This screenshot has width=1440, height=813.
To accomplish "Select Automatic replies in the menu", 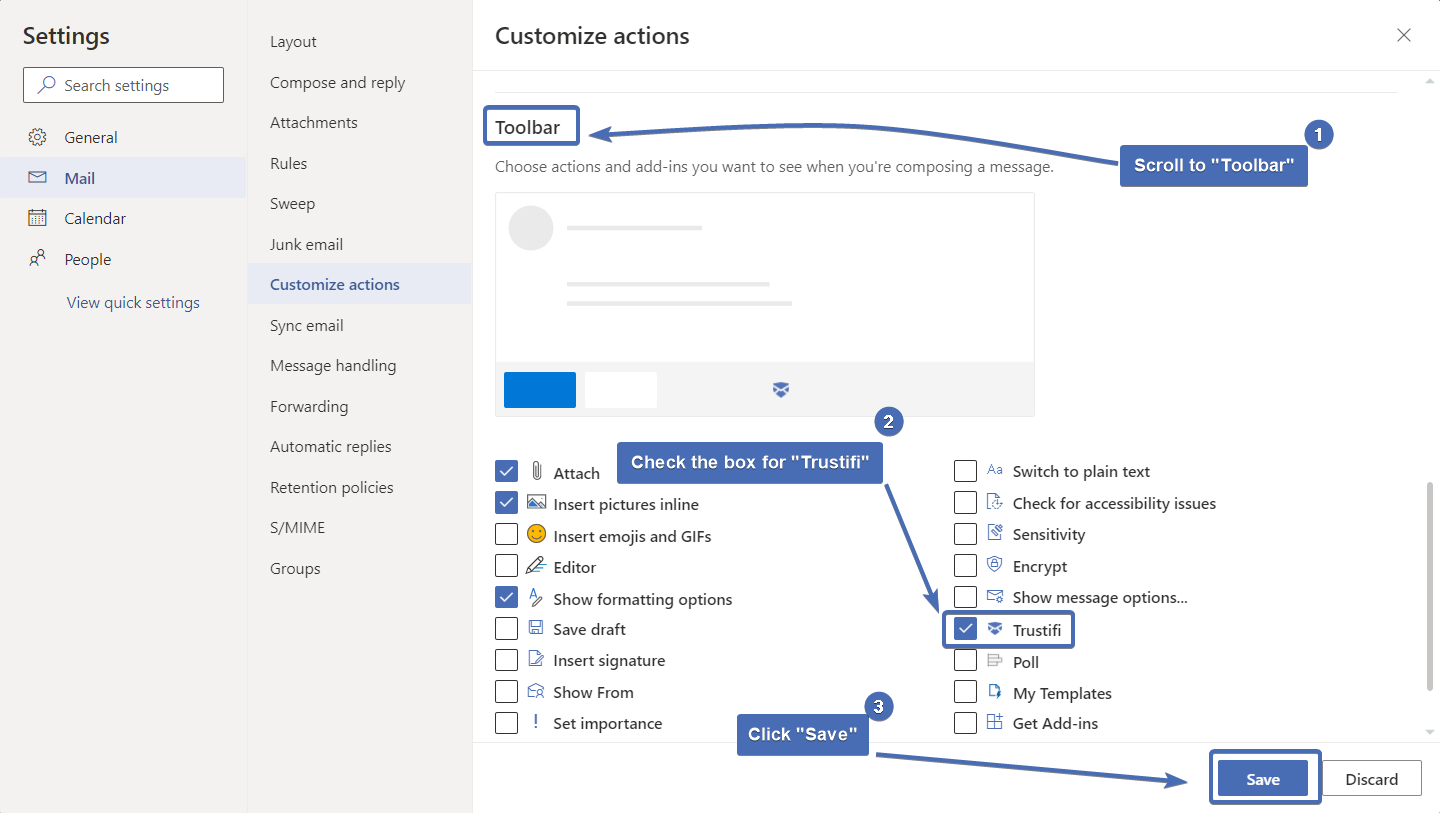I will coord(330,446).
